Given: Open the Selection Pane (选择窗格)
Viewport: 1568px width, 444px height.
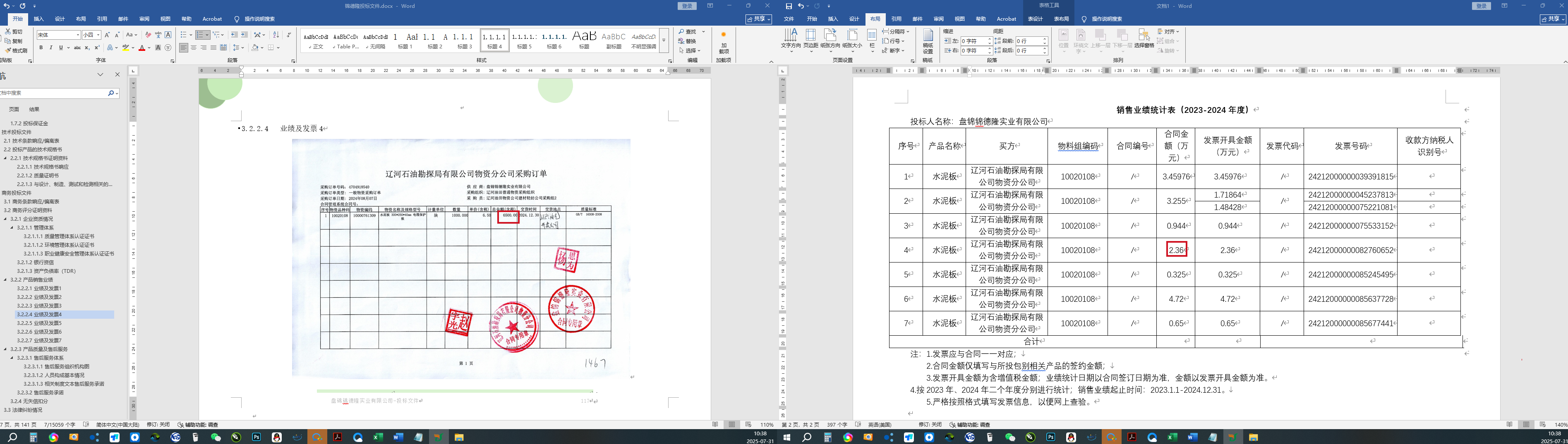Looking at the screenshot, I should click(x=1144, y=39).
